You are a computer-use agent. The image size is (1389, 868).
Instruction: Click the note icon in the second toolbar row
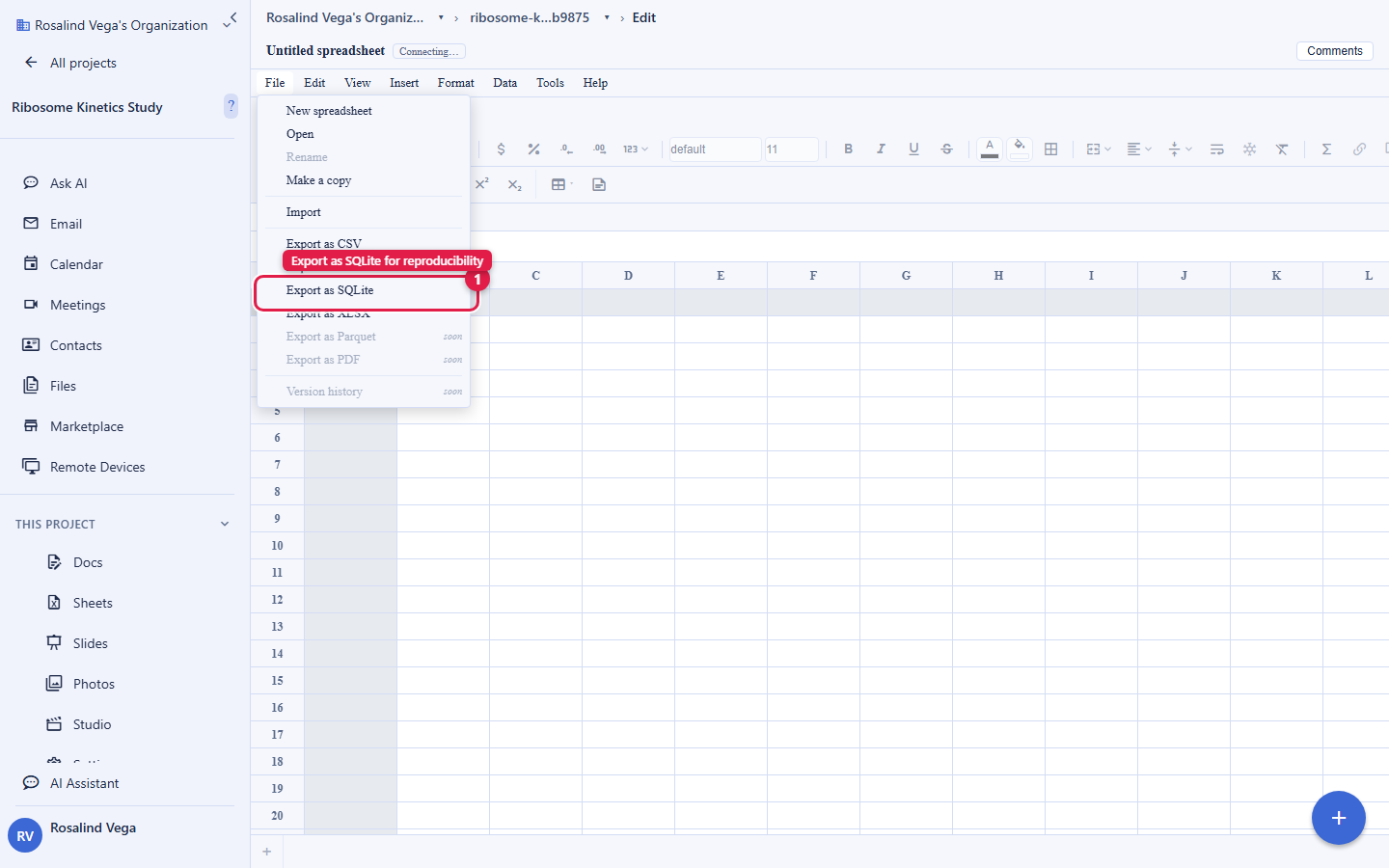pyautogui.click(x=599, y=184)
